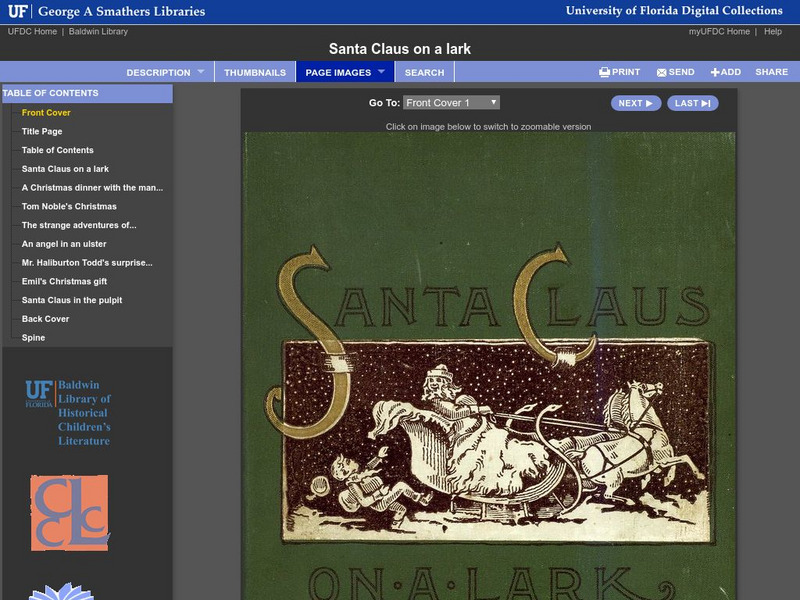Jump to last page with LAST button

[x=692, y=103]
